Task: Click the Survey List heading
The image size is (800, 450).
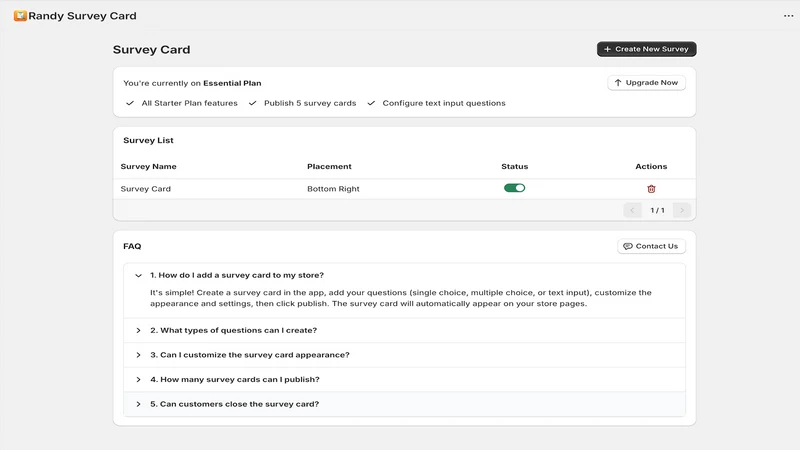Action: point(148,140)
